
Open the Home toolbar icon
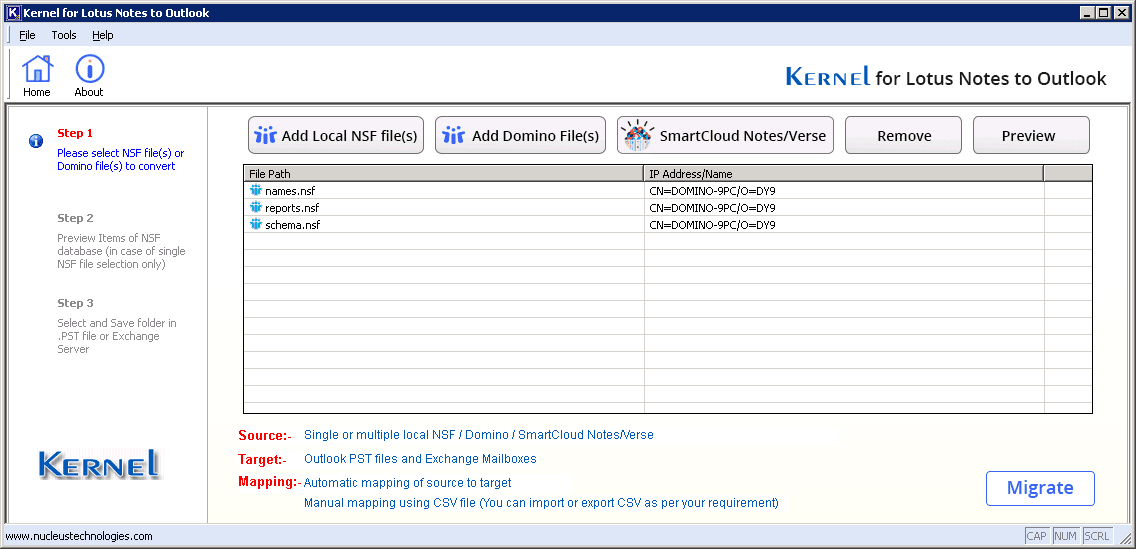37,75
